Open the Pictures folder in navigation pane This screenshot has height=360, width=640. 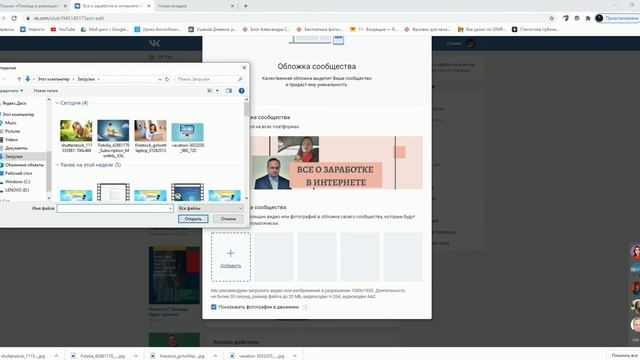tap(12, 131)
